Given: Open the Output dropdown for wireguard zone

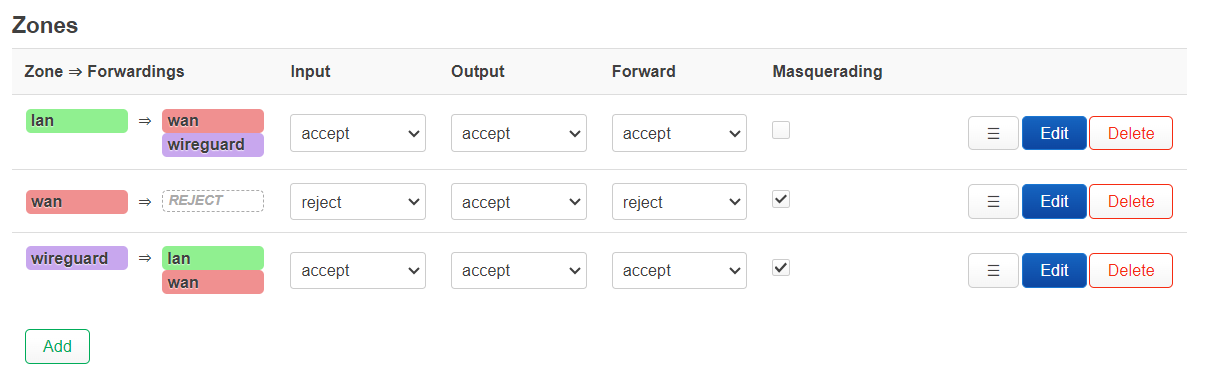Looking at the screenshot, I should [518, 270].
